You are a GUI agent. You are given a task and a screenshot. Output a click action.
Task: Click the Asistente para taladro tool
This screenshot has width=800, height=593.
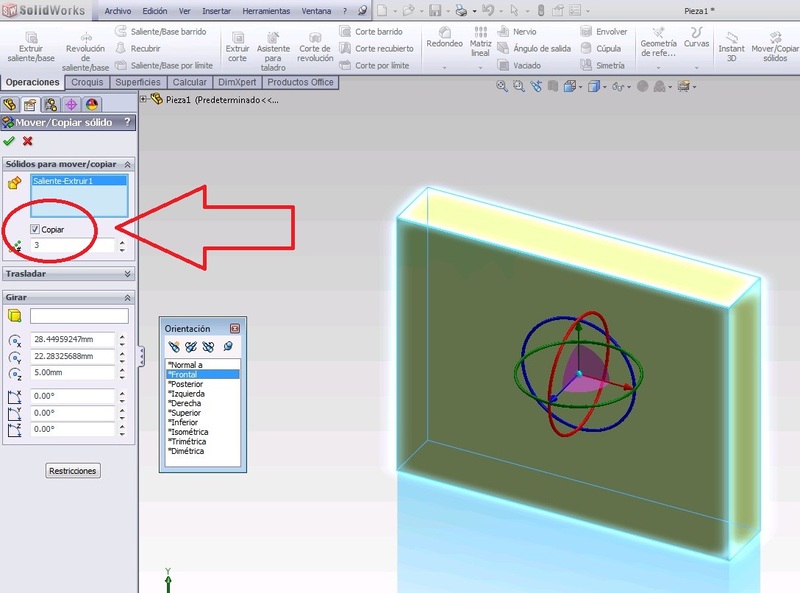pyautogui.click(x=273, y=48)
